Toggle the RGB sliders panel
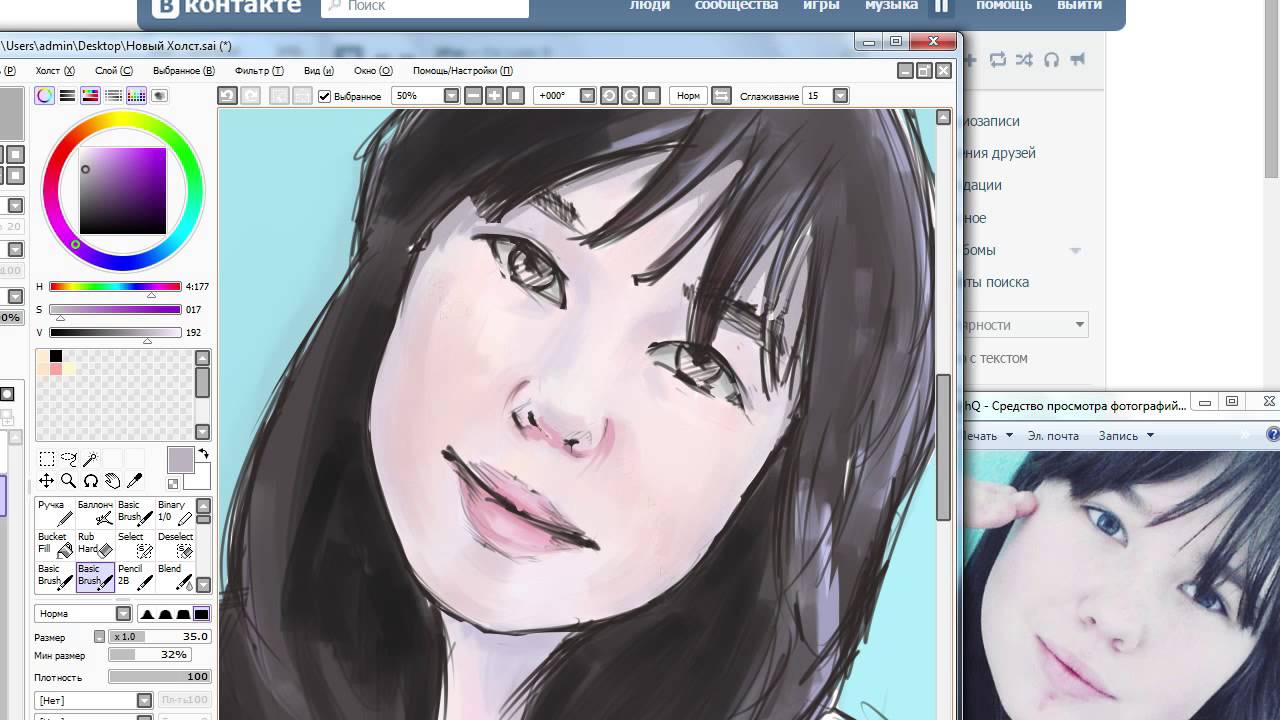 [67, 96]
